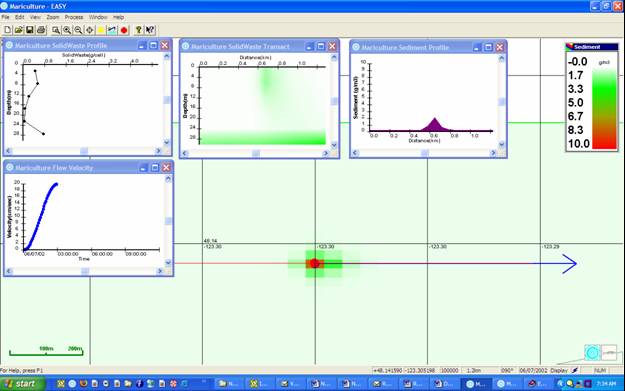Click the transect line toolbar icon
Image resolution: width=625 pixels, height=391 pixels.
[112, 30]
